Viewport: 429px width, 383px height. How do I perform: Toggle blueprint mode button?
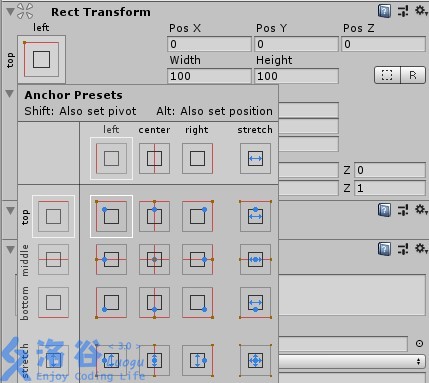(x=387, y=75)
